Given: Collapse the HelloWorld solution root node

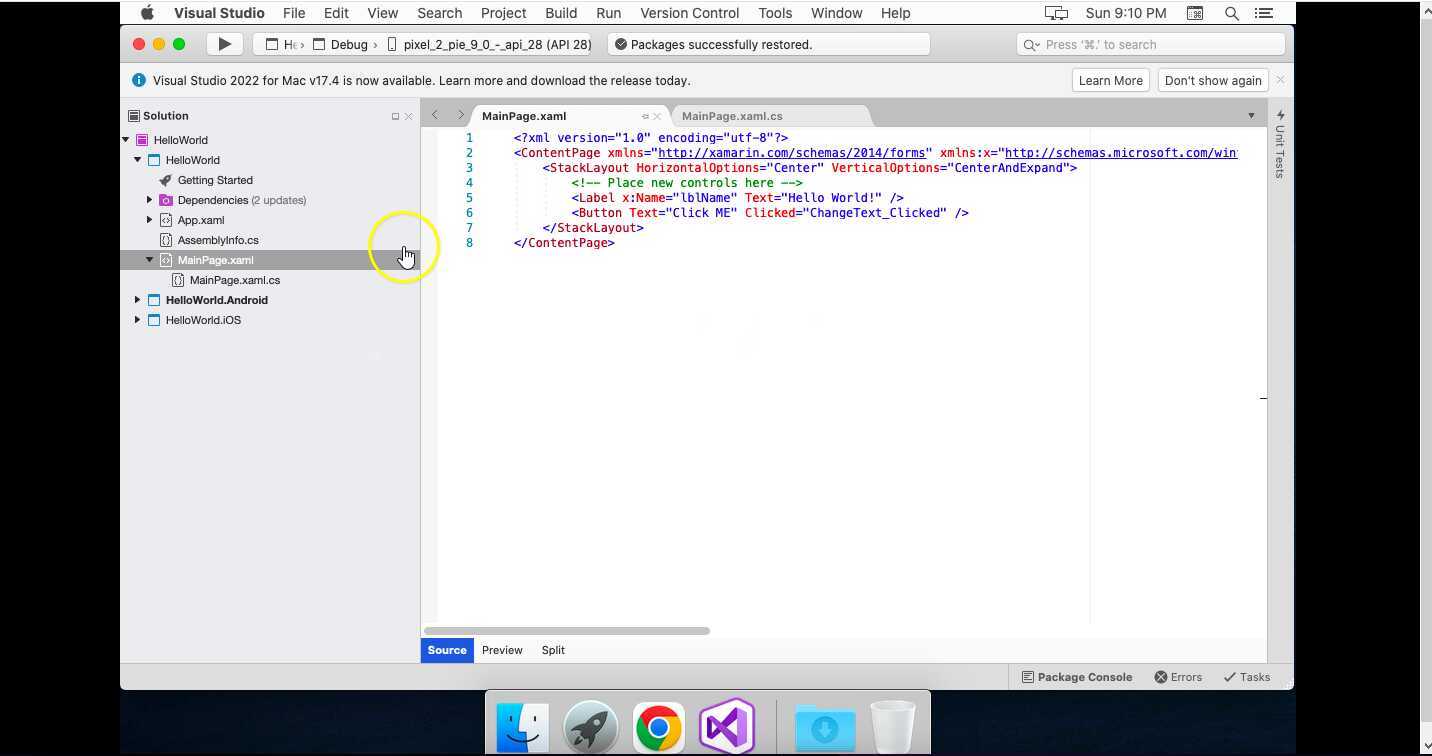Looking at the screenshot, I should 126,140.
